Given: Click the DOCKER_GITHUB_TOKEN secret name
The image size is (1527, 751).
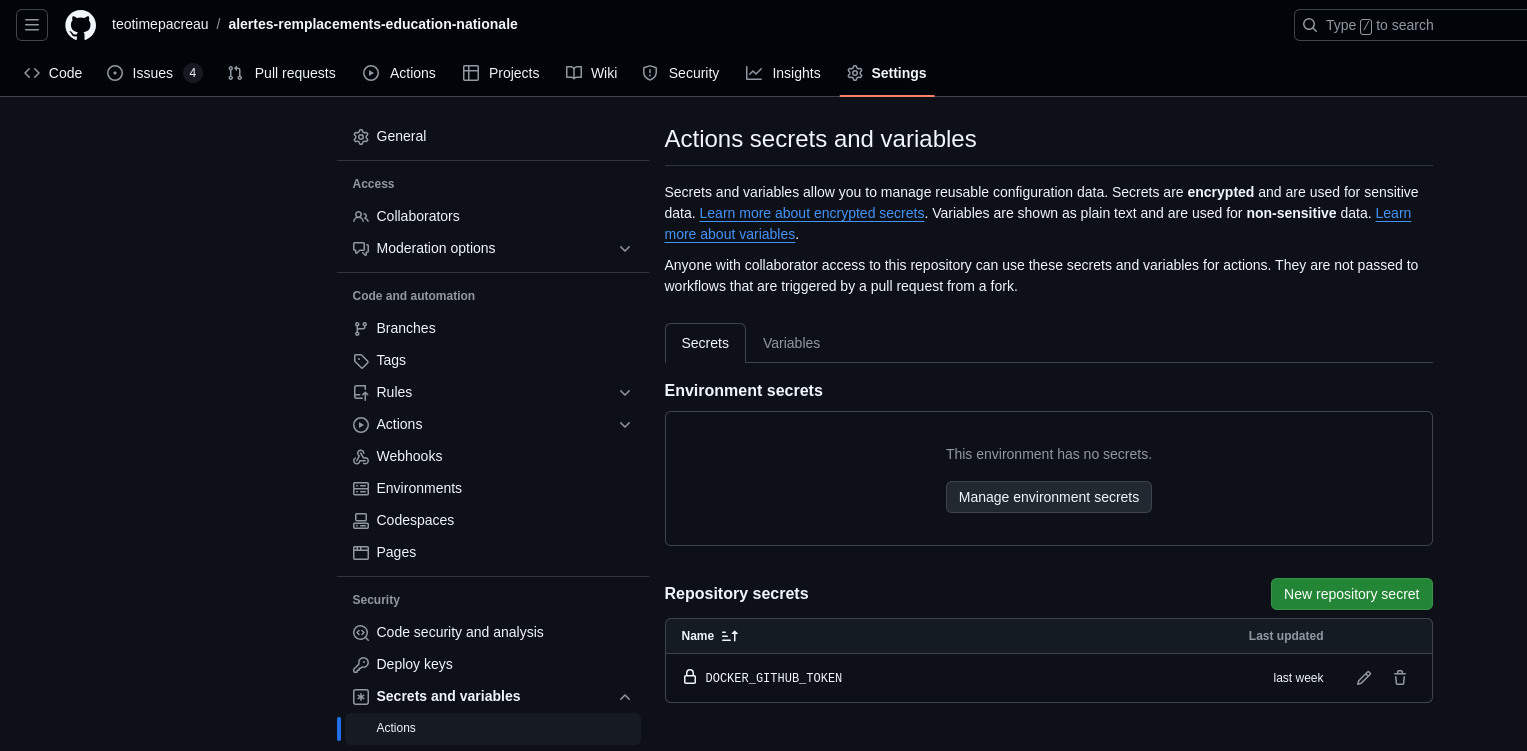Looking at the screenshot, I should (774, 678).
